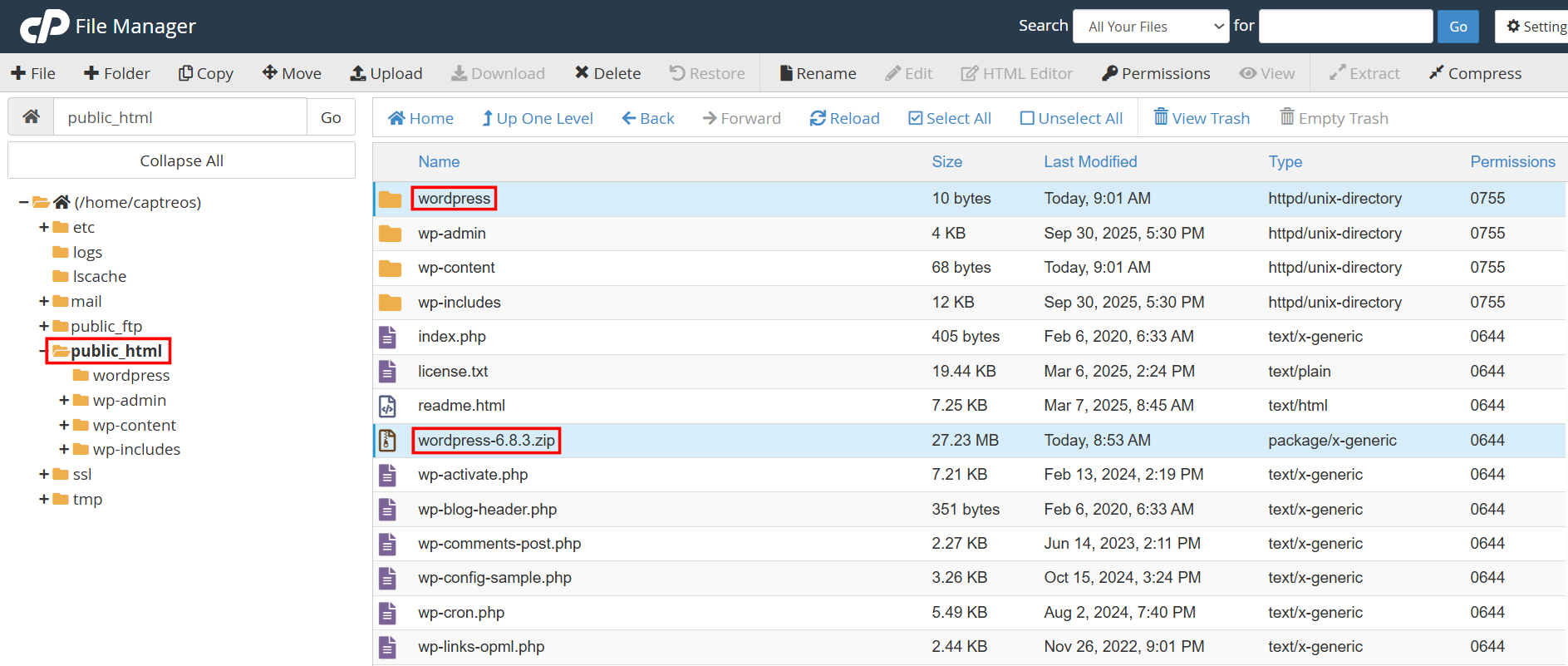Click the search Go button
1568x666 pixels.
[x=1458, y=27]
